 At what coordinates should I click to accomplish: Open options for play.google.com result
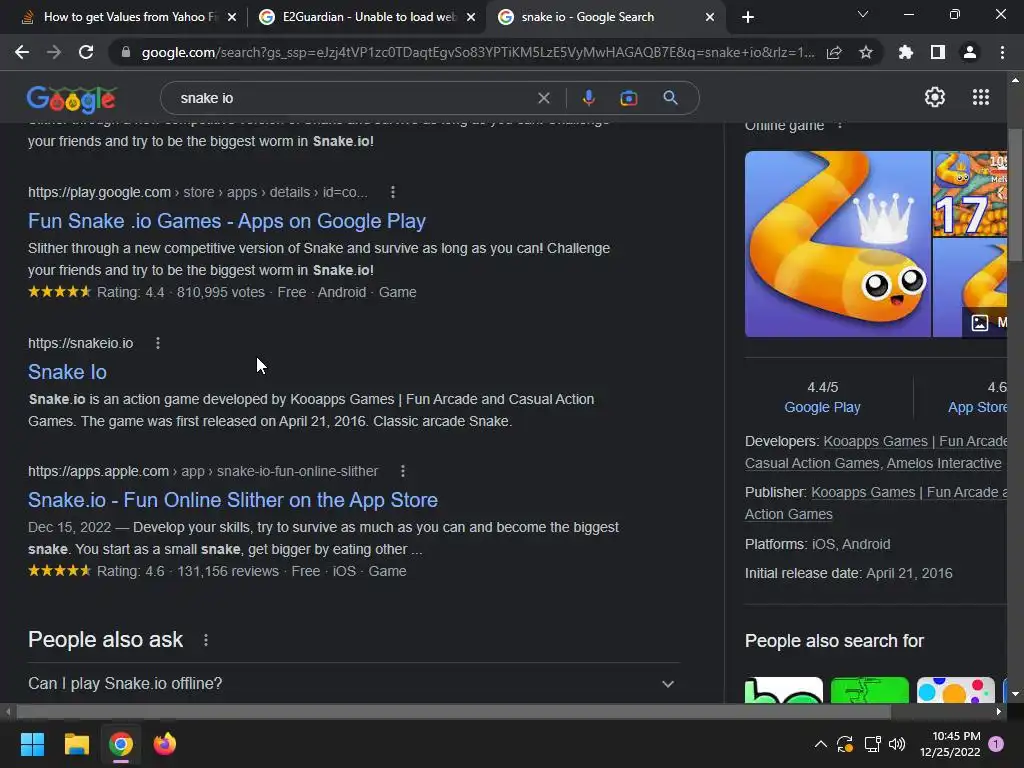click(x=392, y=192)
